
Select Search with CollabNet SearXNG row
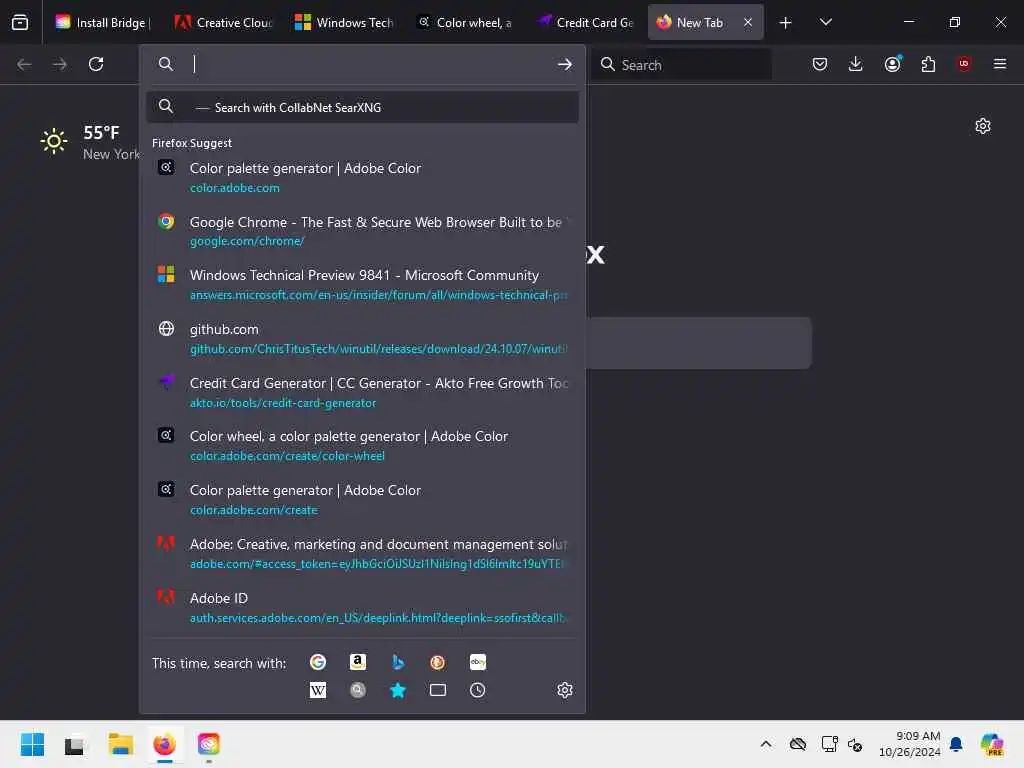click(x=362, y=107)
